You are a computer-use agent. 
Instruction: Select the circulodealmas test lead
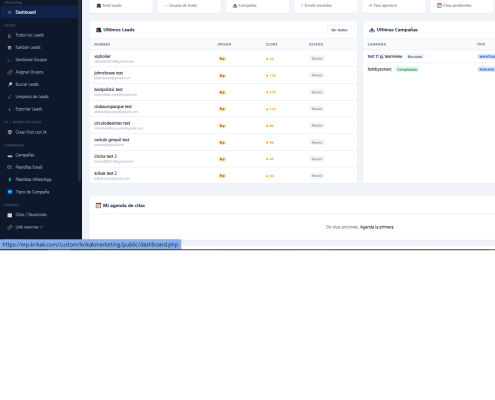[x=223, y=125]
